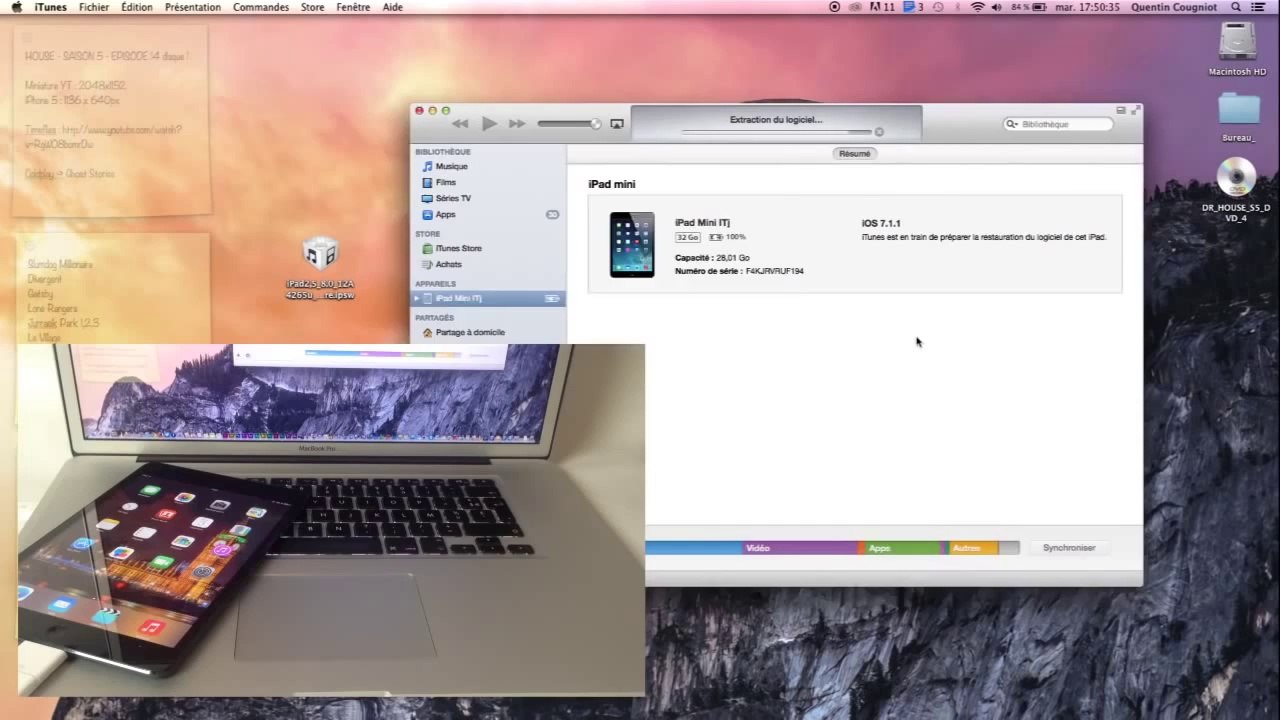Click the 32 Go capacity badge
The width and height of the screenshot is (1280, 720).
(687, 237)
